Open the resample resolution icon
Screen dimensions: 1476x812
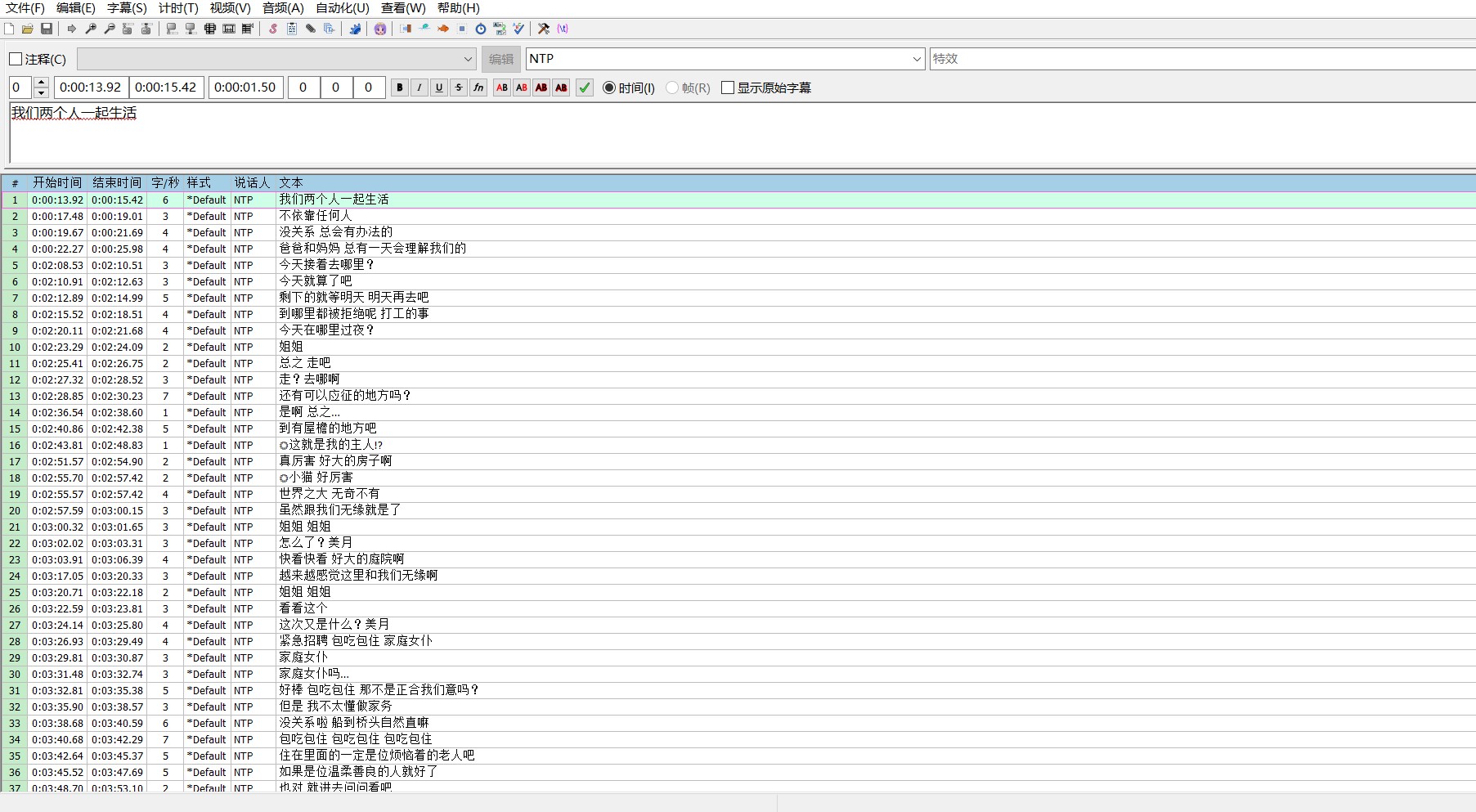[x=462, y=29]
